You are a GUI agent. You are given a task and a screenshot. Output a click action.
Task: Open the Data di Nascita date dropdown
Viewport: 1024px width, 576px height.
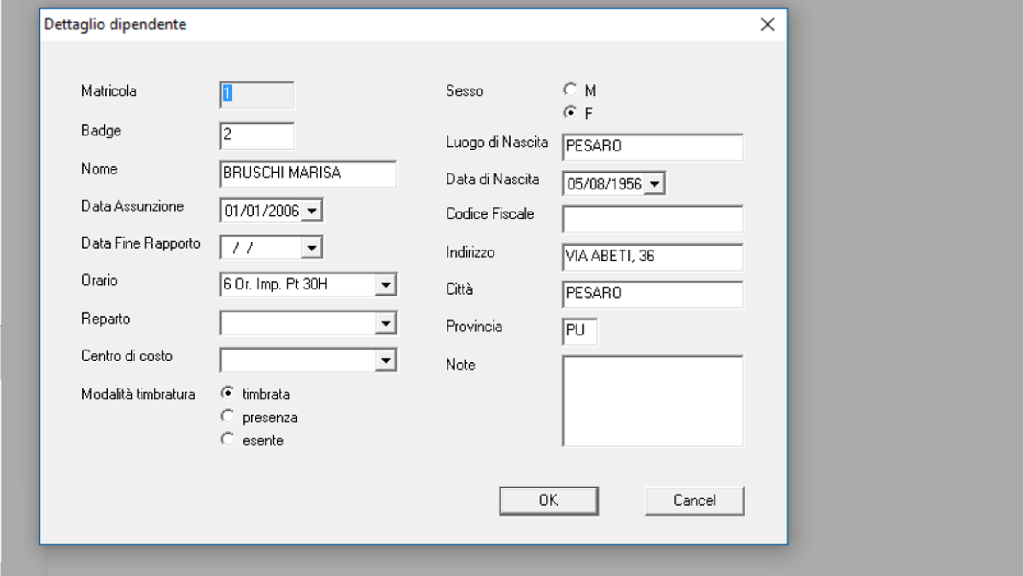654,184
